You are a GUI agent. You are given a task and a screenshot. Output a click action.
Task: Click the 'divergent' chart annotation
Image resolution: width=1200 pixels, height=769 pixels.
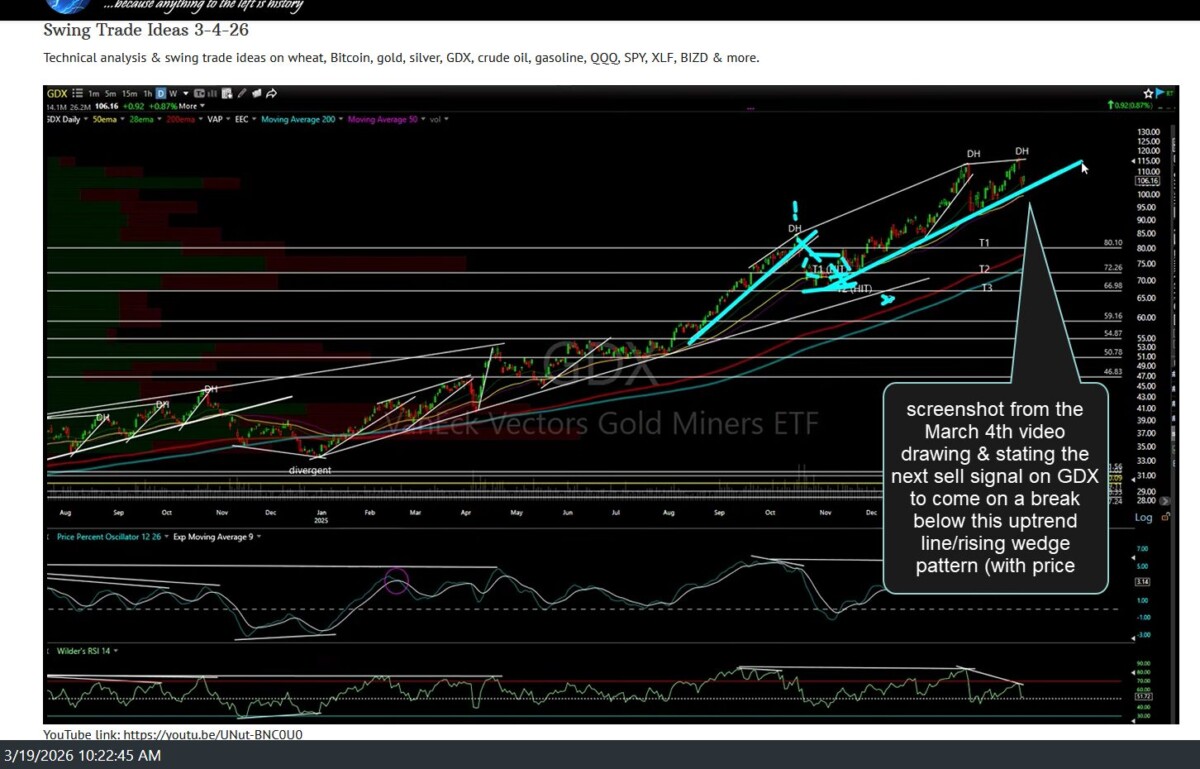point(310,470)
